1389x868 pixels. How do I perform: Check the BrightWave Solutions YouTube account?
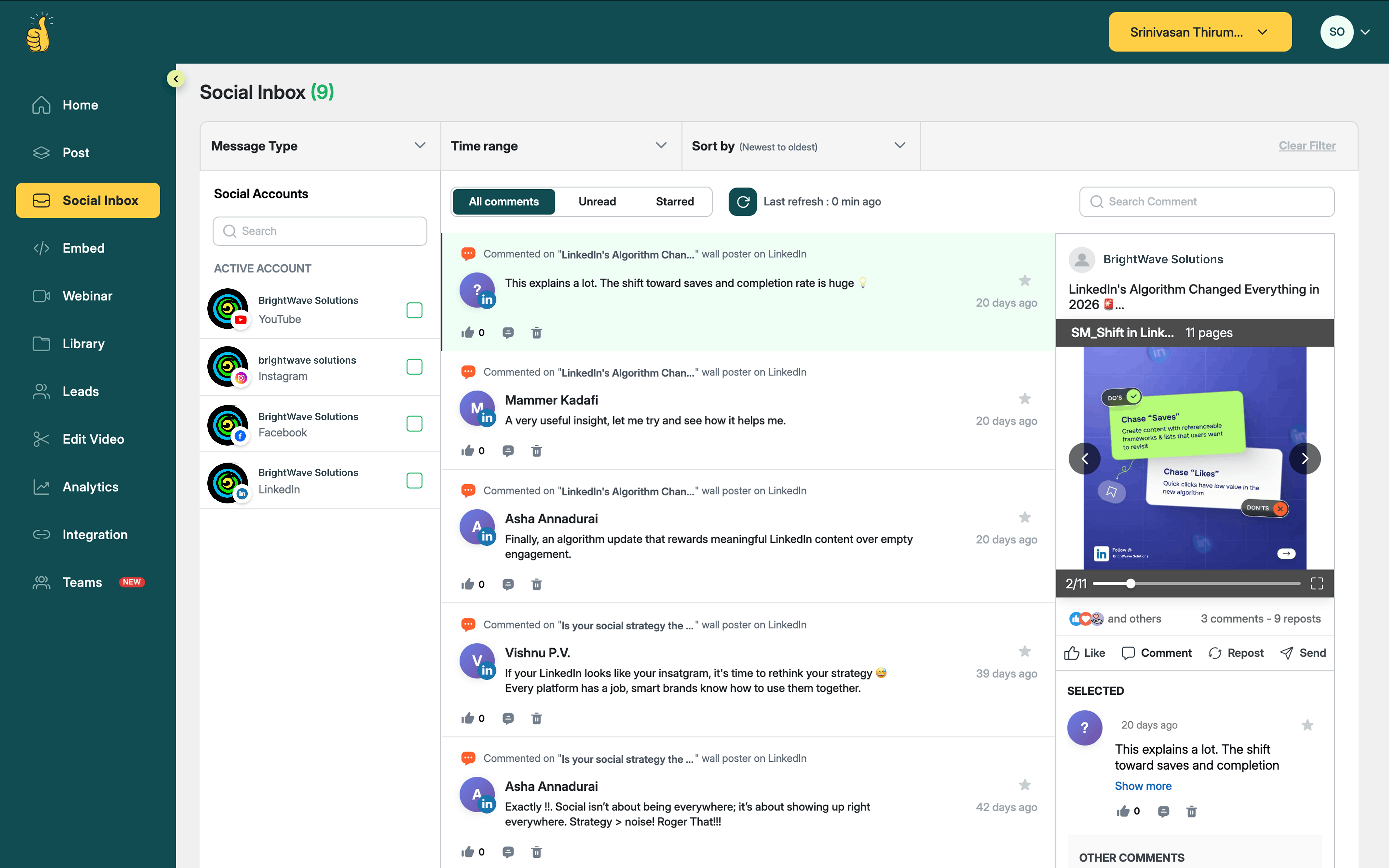tap(414, 310)
